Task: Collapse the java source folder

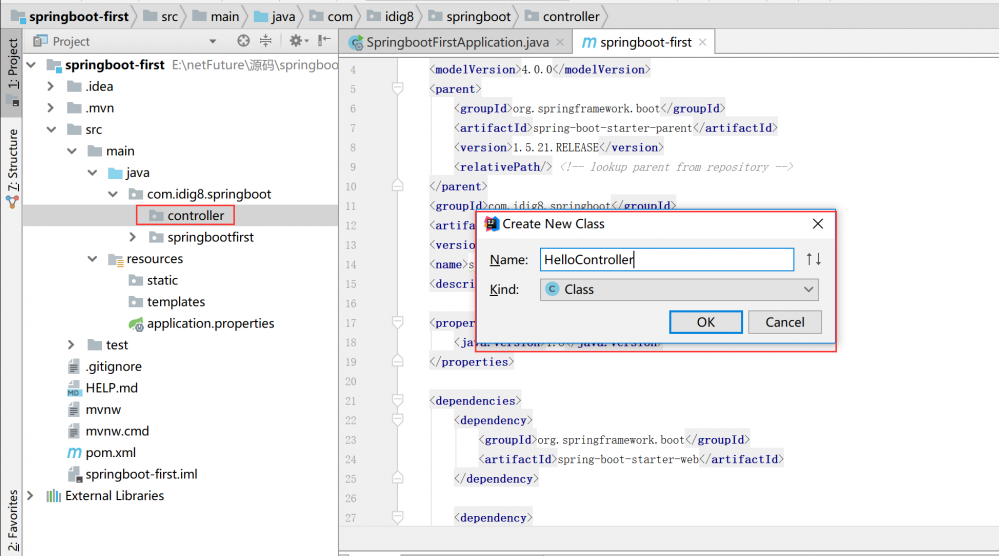Action: 92,173
